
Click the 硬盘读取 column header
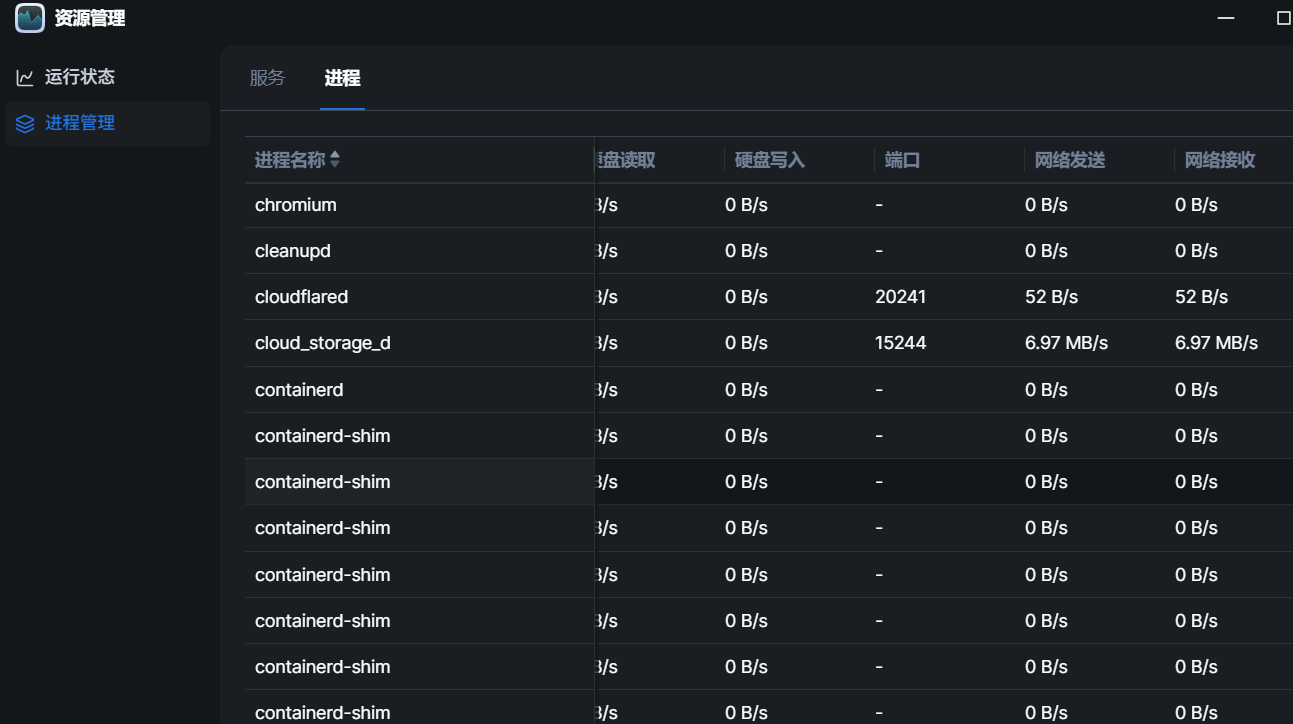(626, 160)
